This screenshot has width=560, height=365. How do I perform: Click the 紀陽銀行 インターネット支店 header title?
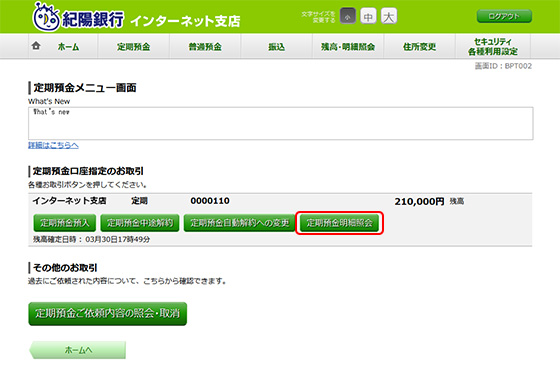click(x=151, y=20)
